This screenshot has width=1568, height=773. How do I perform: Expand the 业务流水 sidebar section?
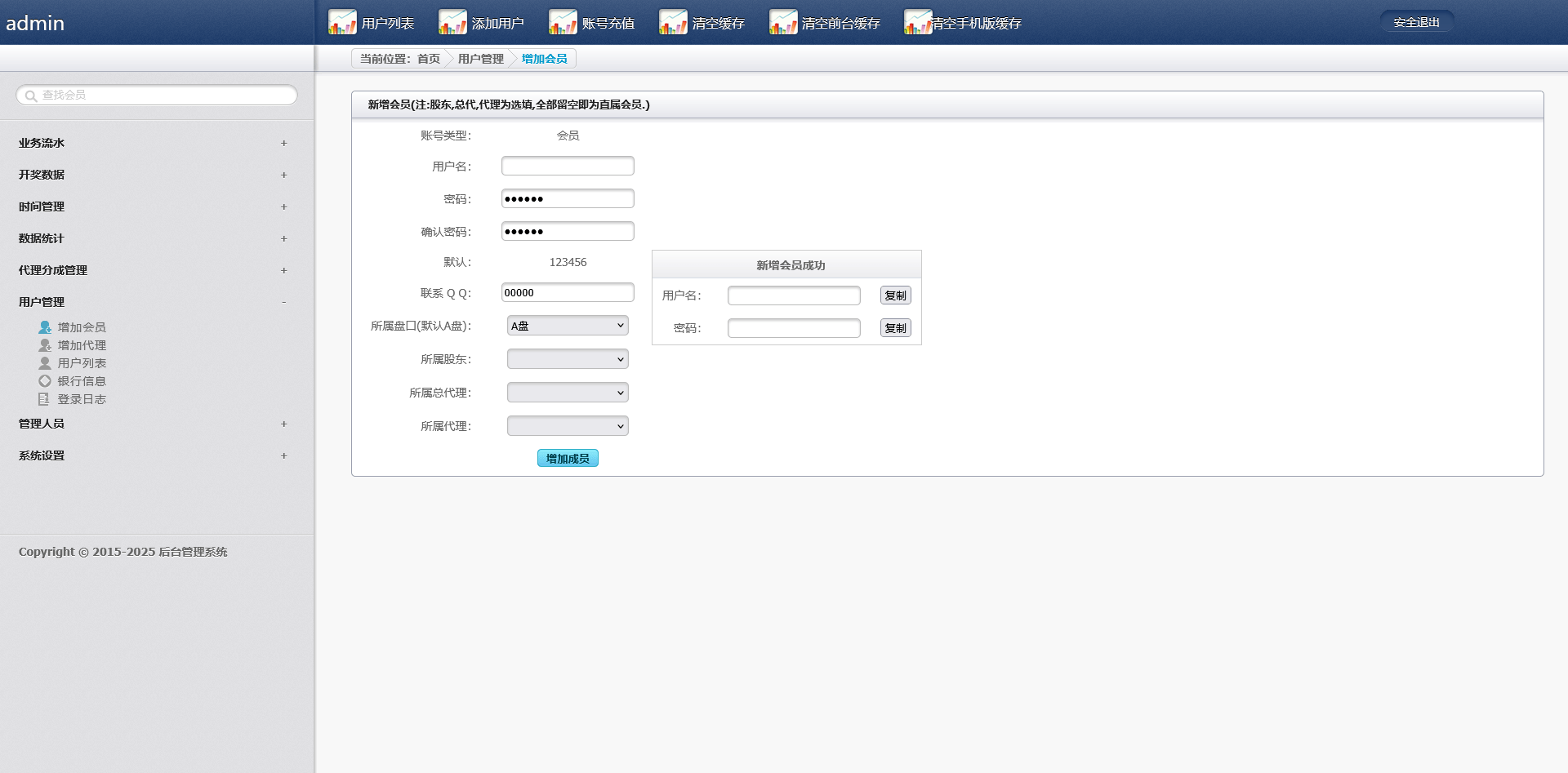click(284, 143)
